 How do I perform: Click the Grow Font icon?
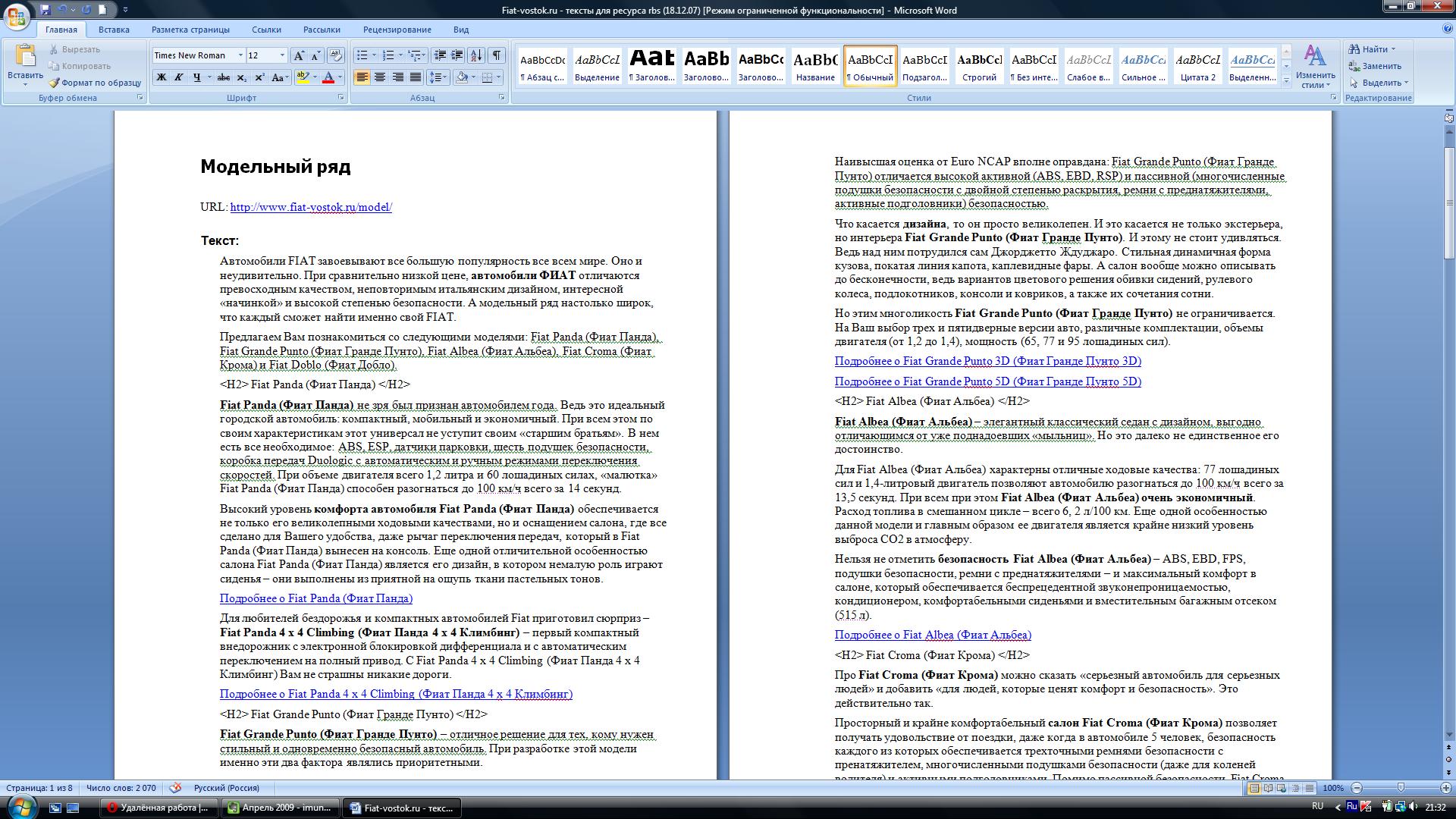click(299, 55)
